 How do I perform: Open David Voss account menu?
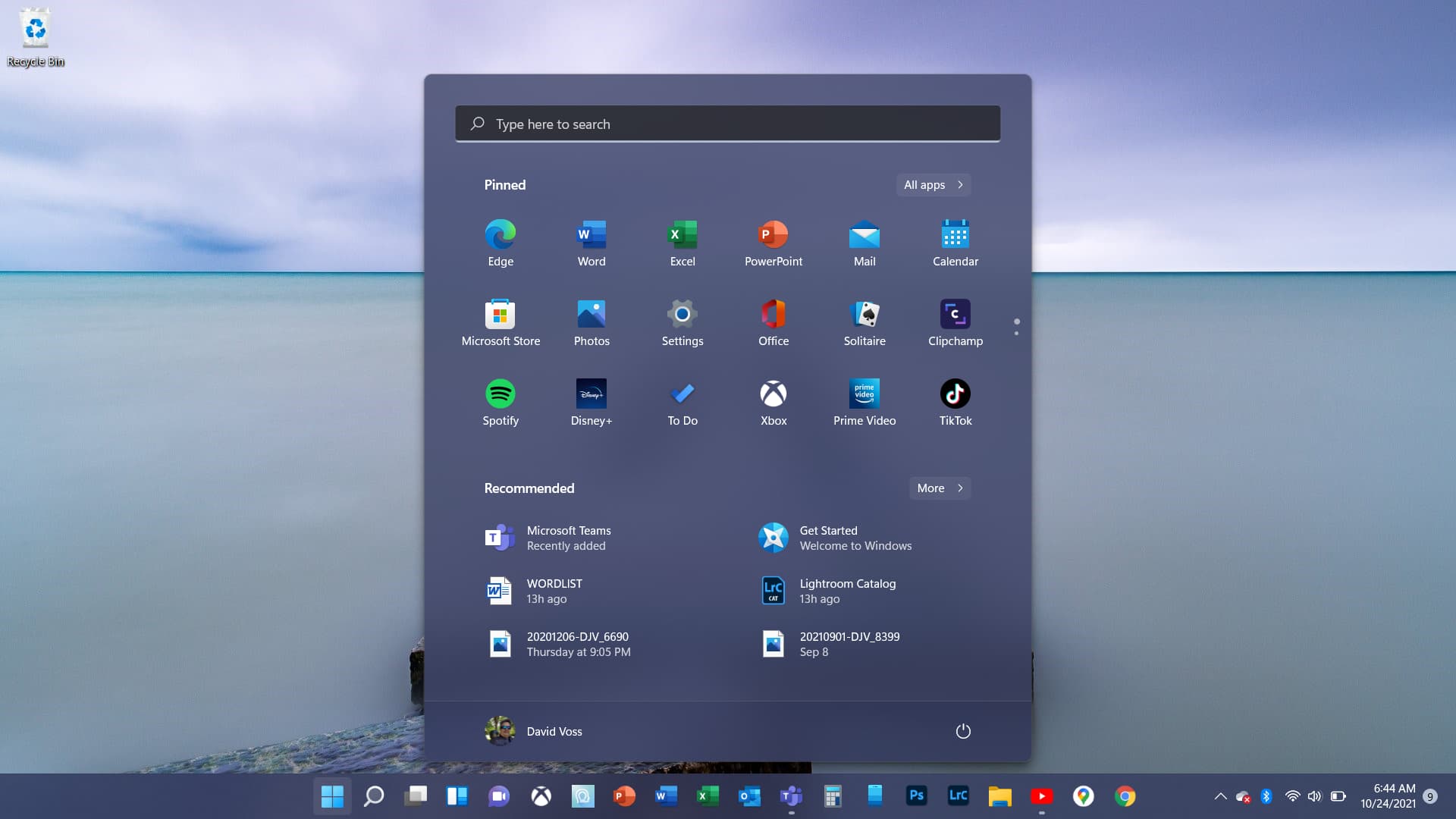click(534, 731)
